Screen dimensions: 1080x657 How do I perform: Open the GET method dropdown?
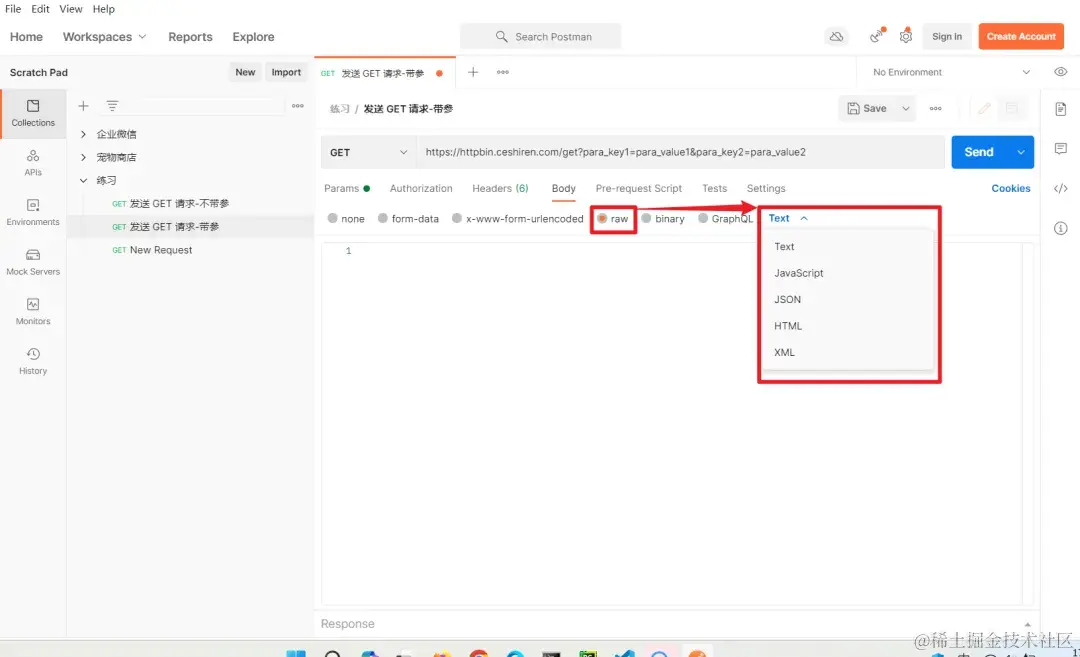tap(368, 152)
